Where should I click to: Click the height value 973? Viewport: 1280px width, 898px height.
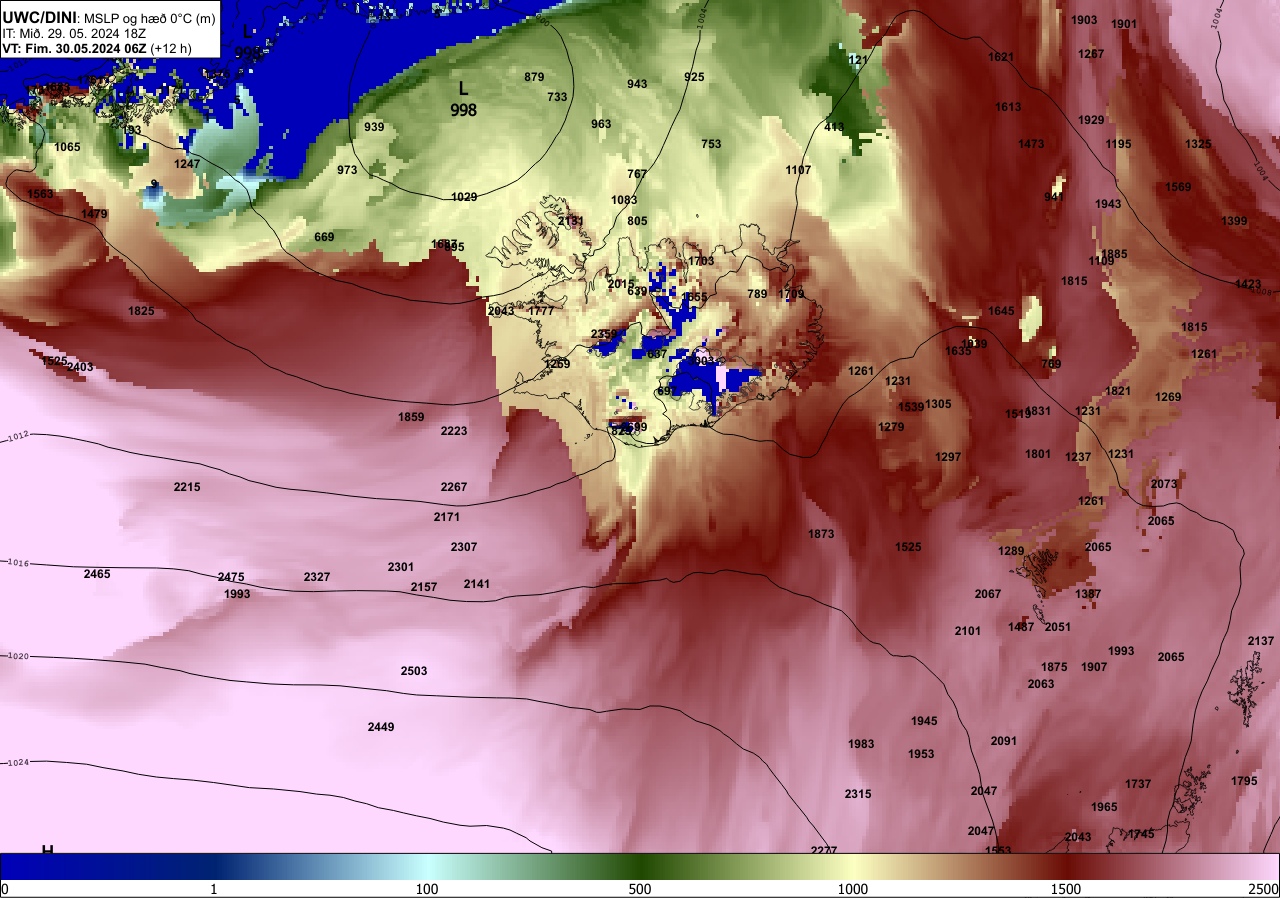click(x=347, y=170)
